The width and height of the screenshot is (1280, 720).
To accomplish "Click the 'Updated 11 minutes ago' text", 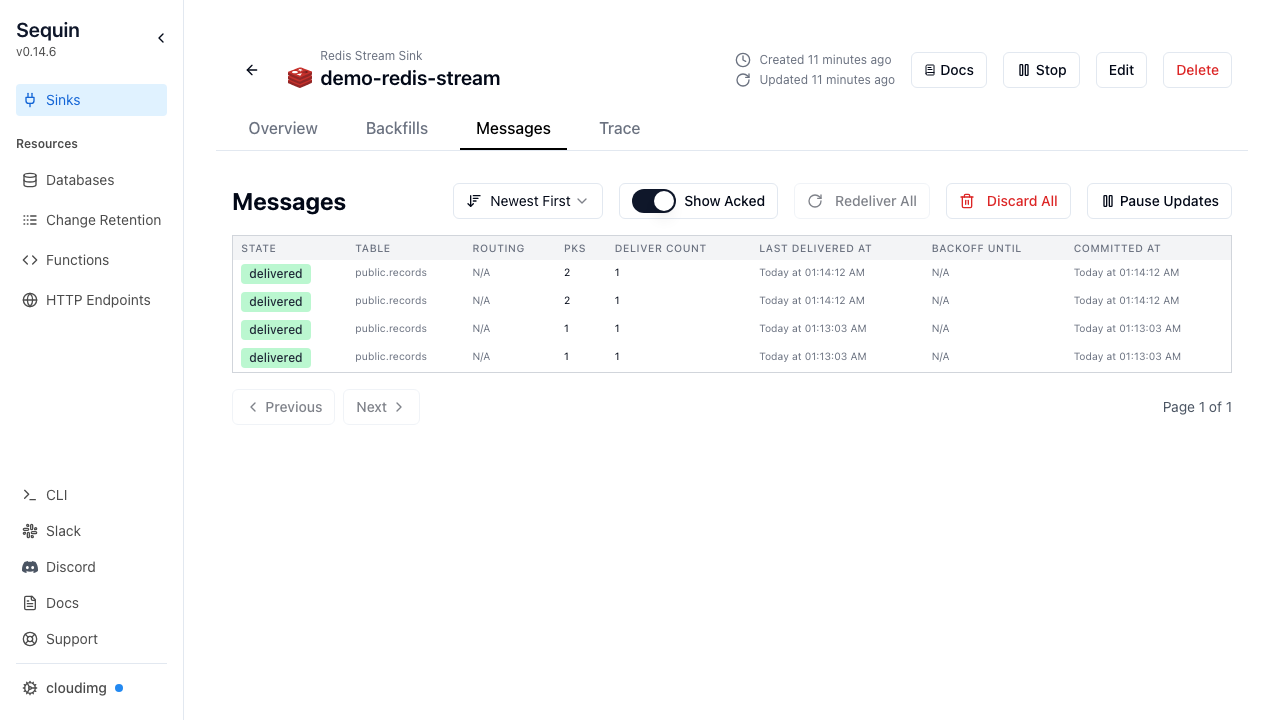I will [x=827, y=80].
